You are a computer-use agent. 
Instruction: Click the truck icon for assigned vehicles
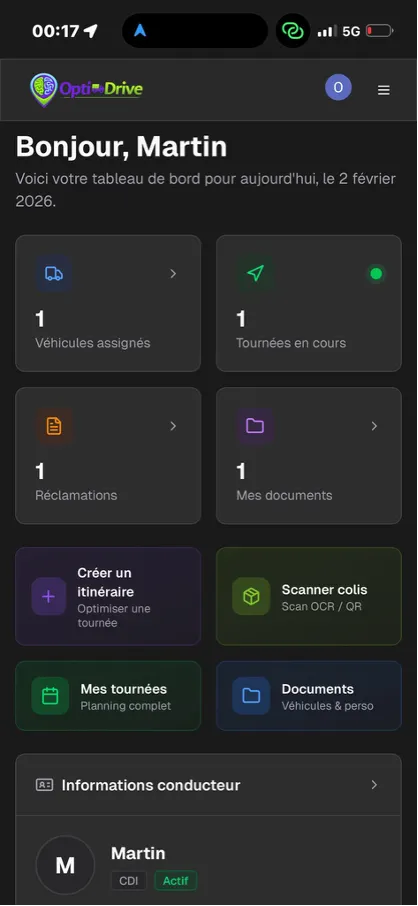click(54, 273)
